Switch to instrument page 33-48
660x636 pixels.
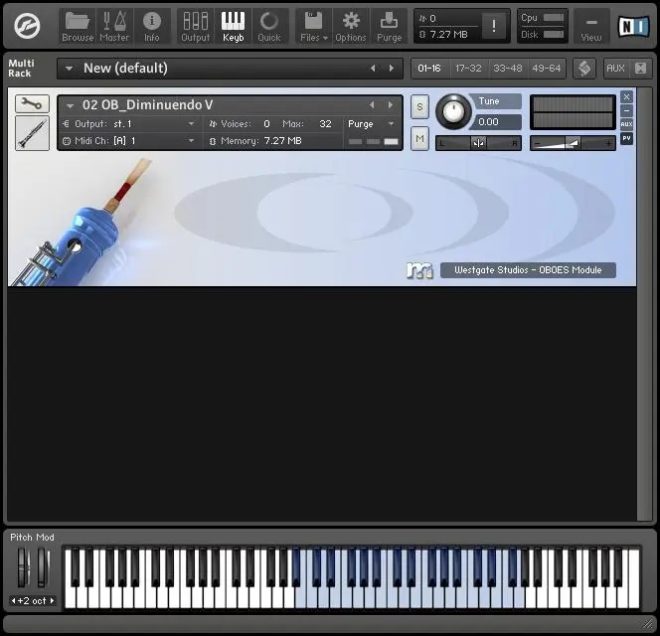[508, 68]
